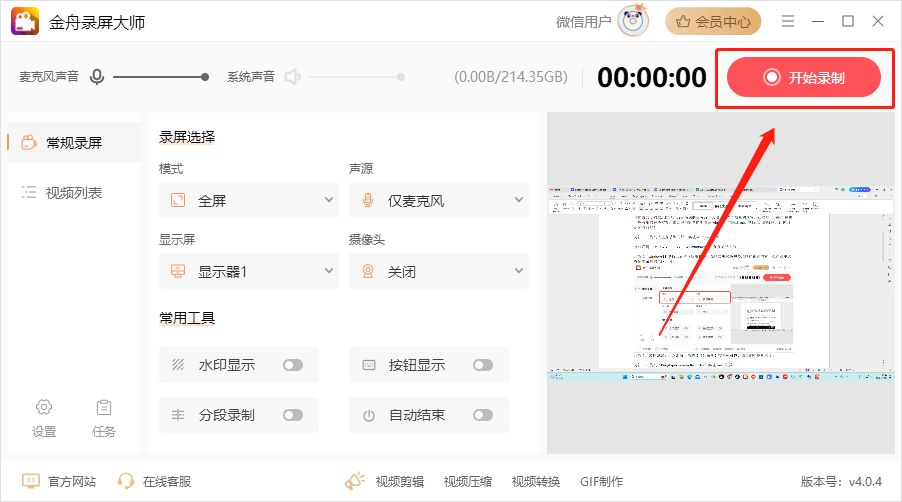
Task: Expand the 全屏 mode dropdown
Action: (x=249, y=200)
